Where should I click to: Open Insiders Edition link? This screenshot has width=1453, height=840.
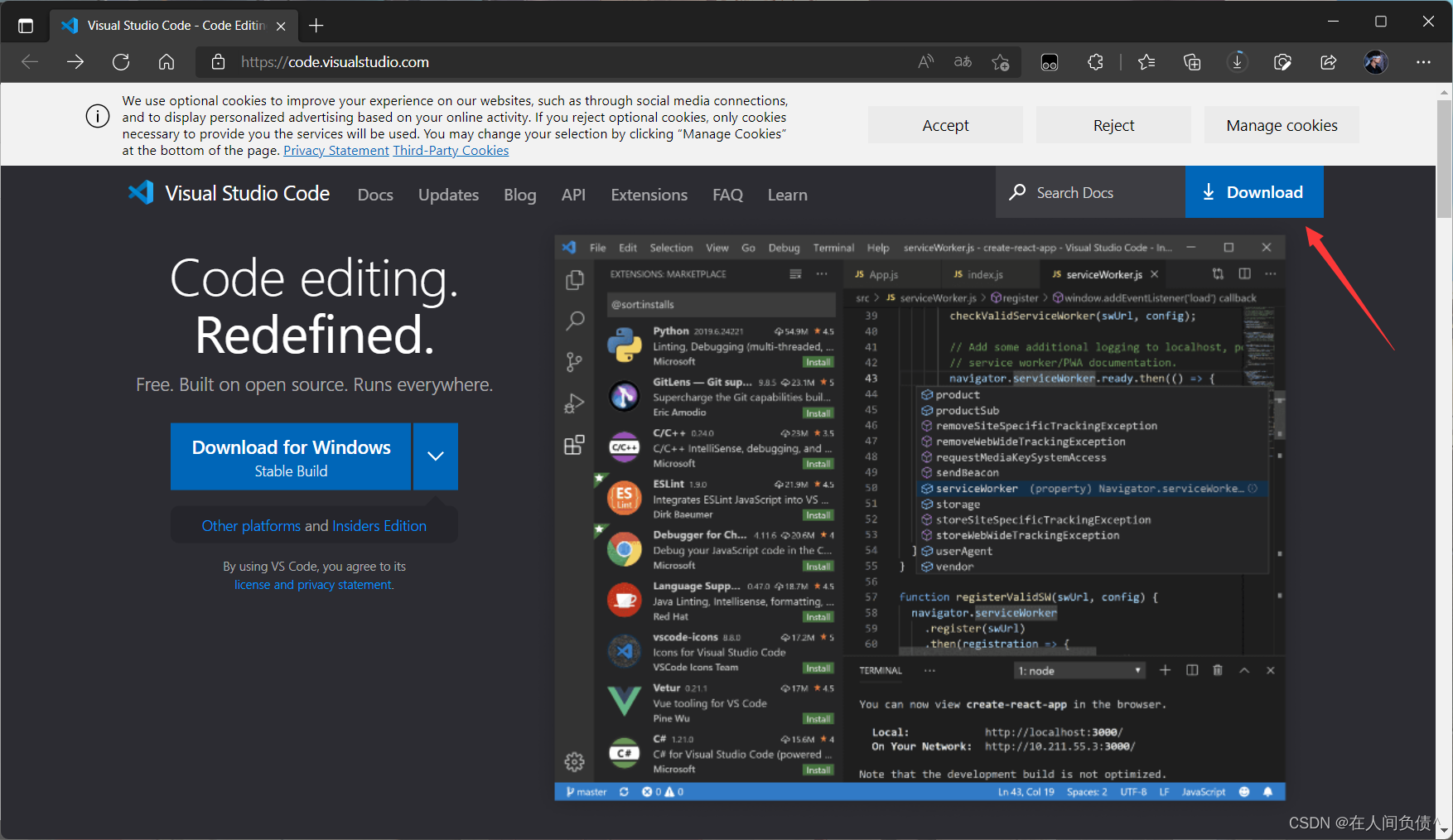point(379,526)
